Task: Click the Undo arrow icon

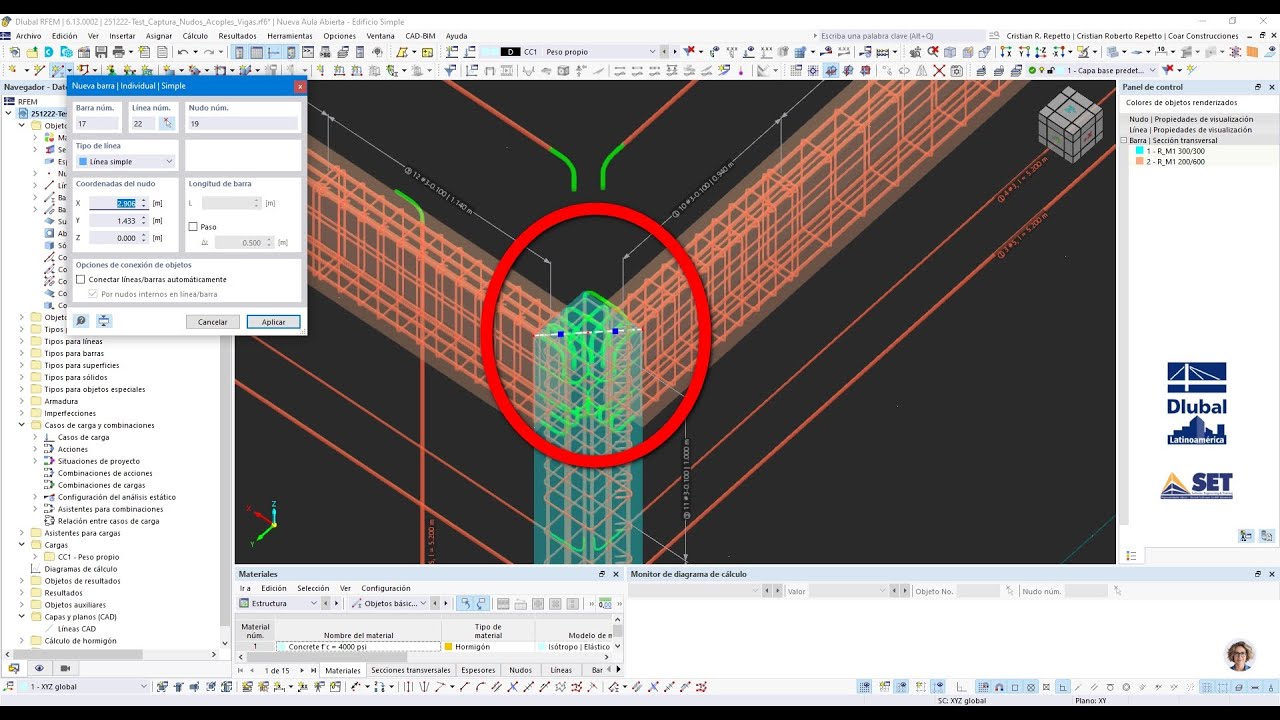Action: tap(183, 51)
